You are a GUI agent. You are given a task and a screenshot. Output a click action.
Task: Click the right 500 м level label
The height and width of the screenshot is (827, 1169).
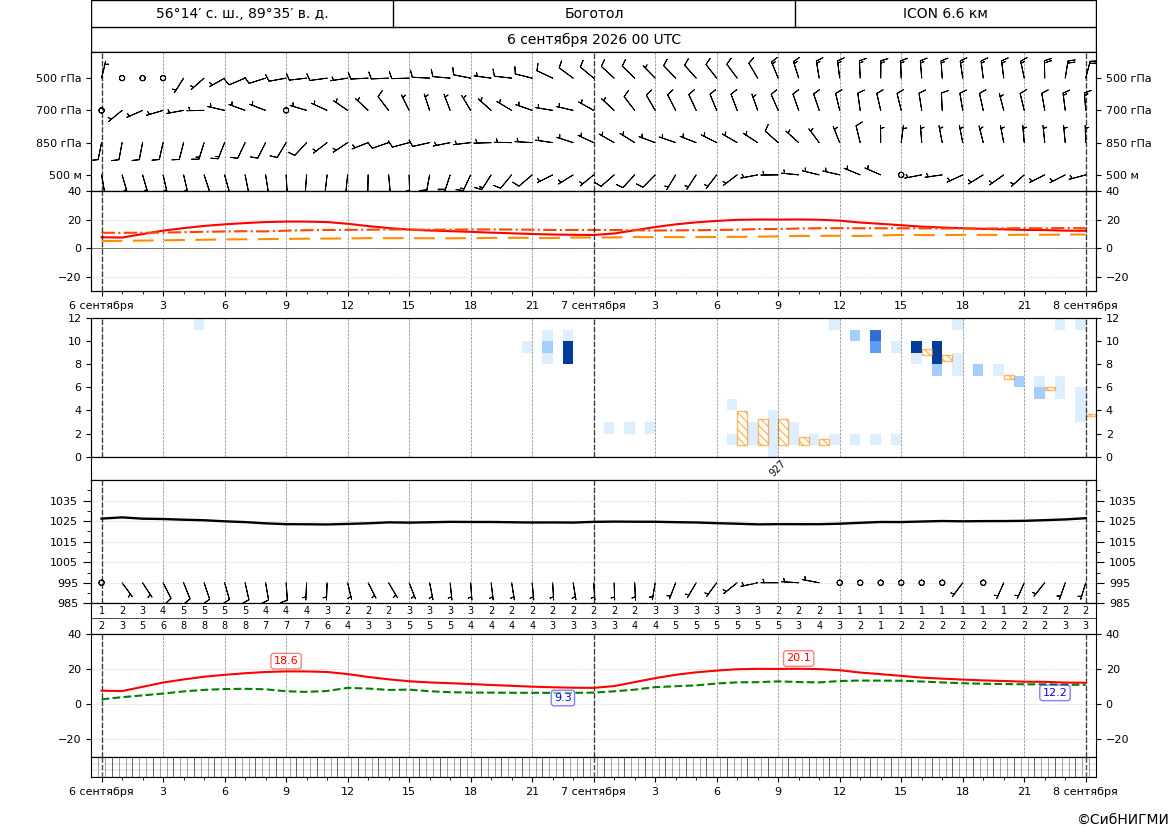click(x=1122, y=175)
